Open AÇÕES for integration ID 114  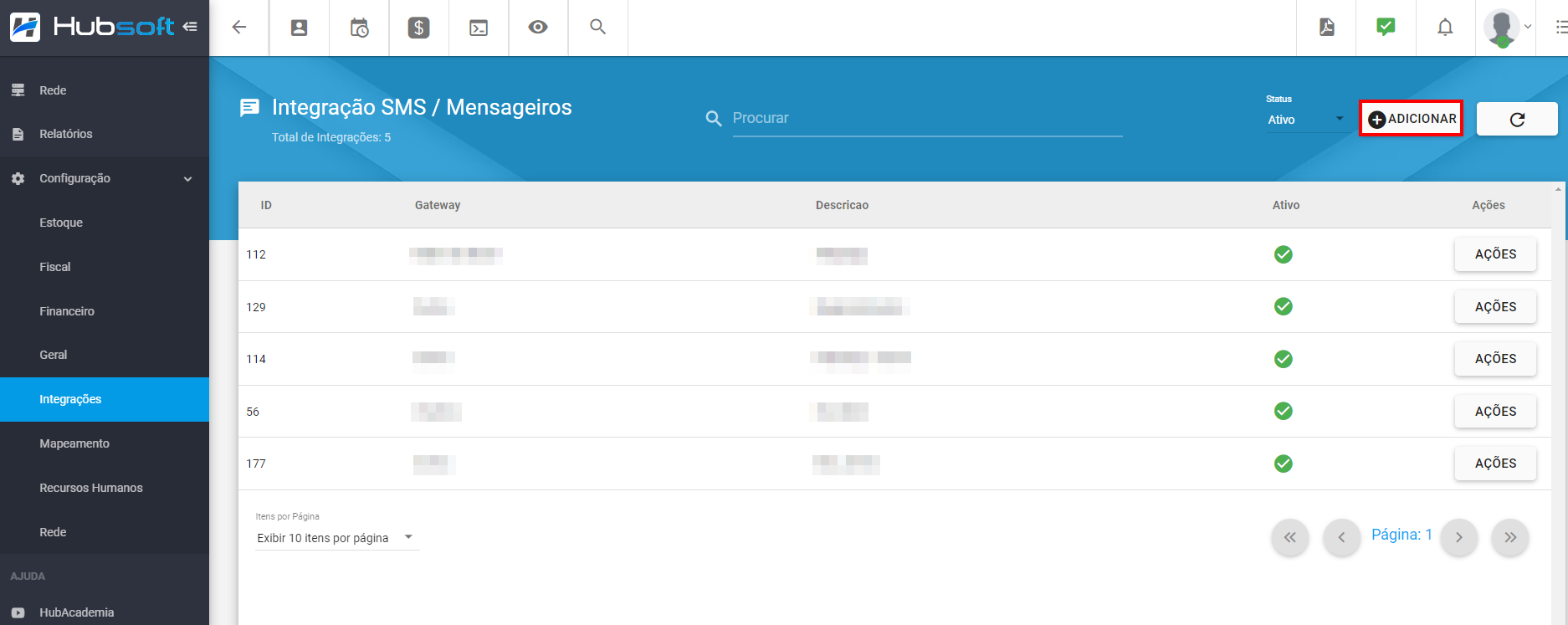tap(1495, 359)
